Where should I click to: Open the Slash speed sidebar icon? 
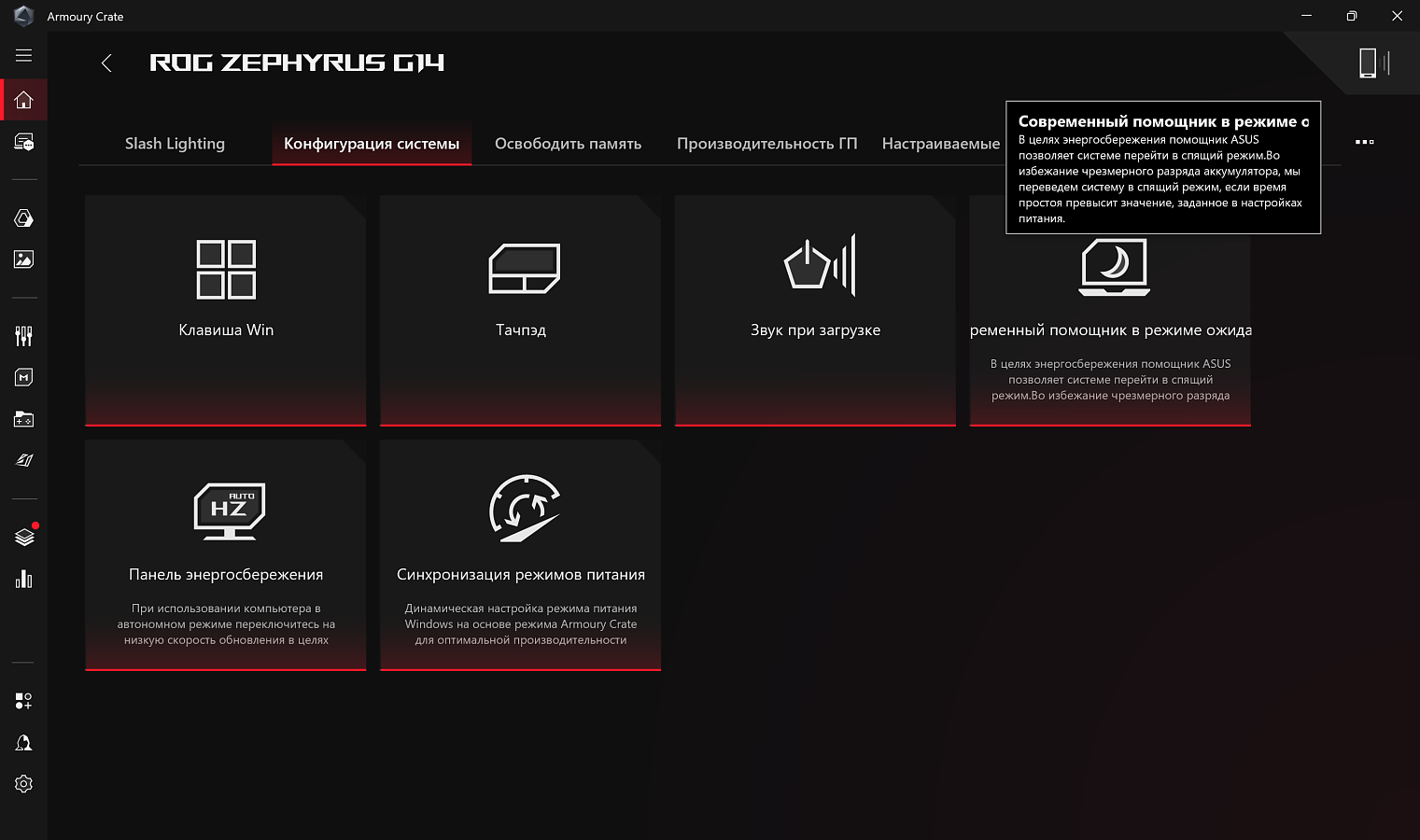(x=23, y=460)
